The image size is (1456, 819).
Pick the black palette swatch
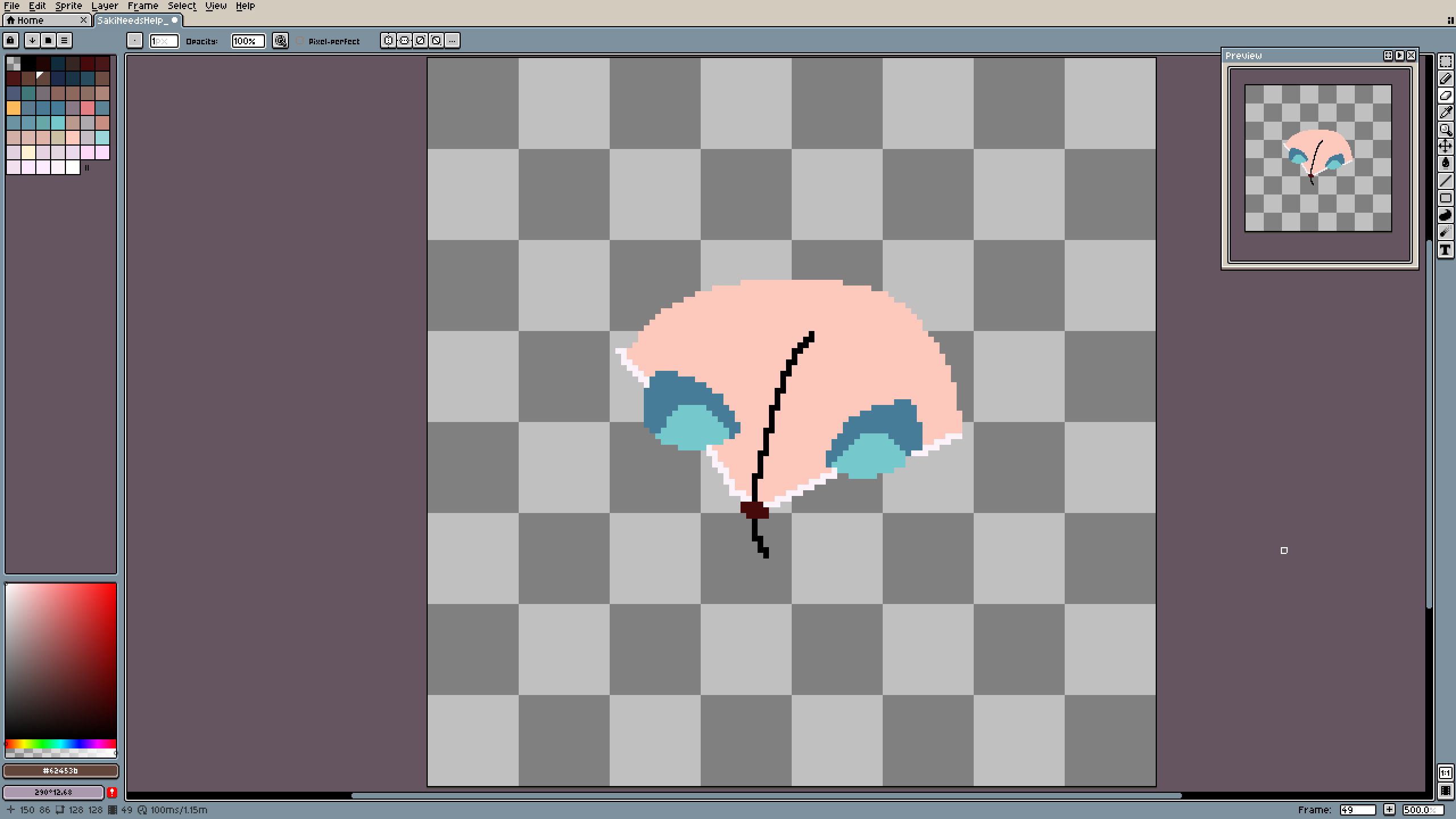pos(28,63)
